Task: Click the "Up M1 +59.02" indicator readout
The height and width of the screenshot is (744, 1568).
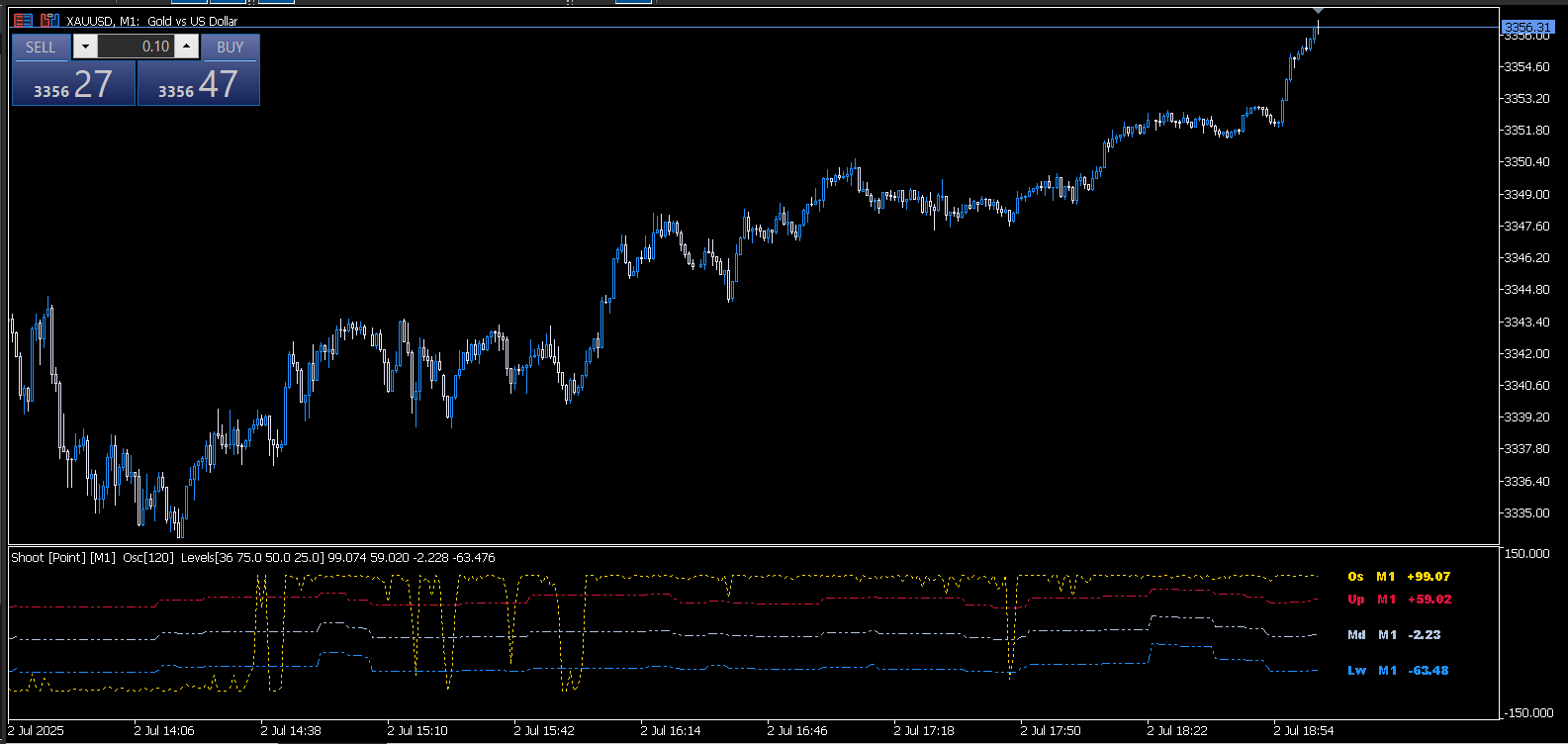Action: point(1399,600)
